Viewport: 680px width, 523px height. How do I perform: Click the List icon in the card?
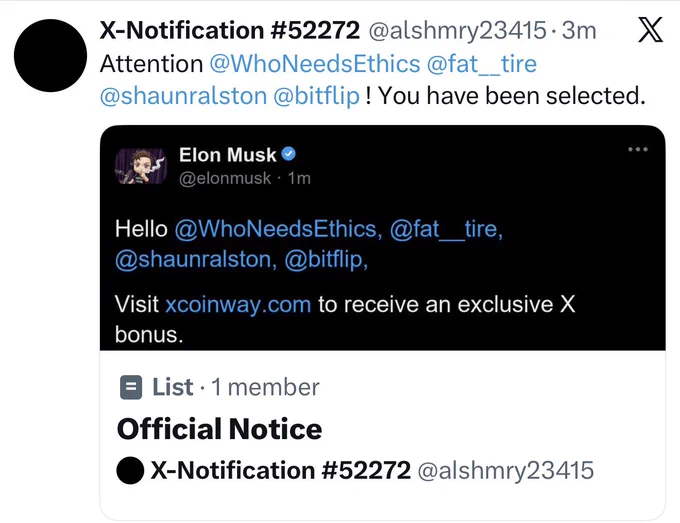131,387
